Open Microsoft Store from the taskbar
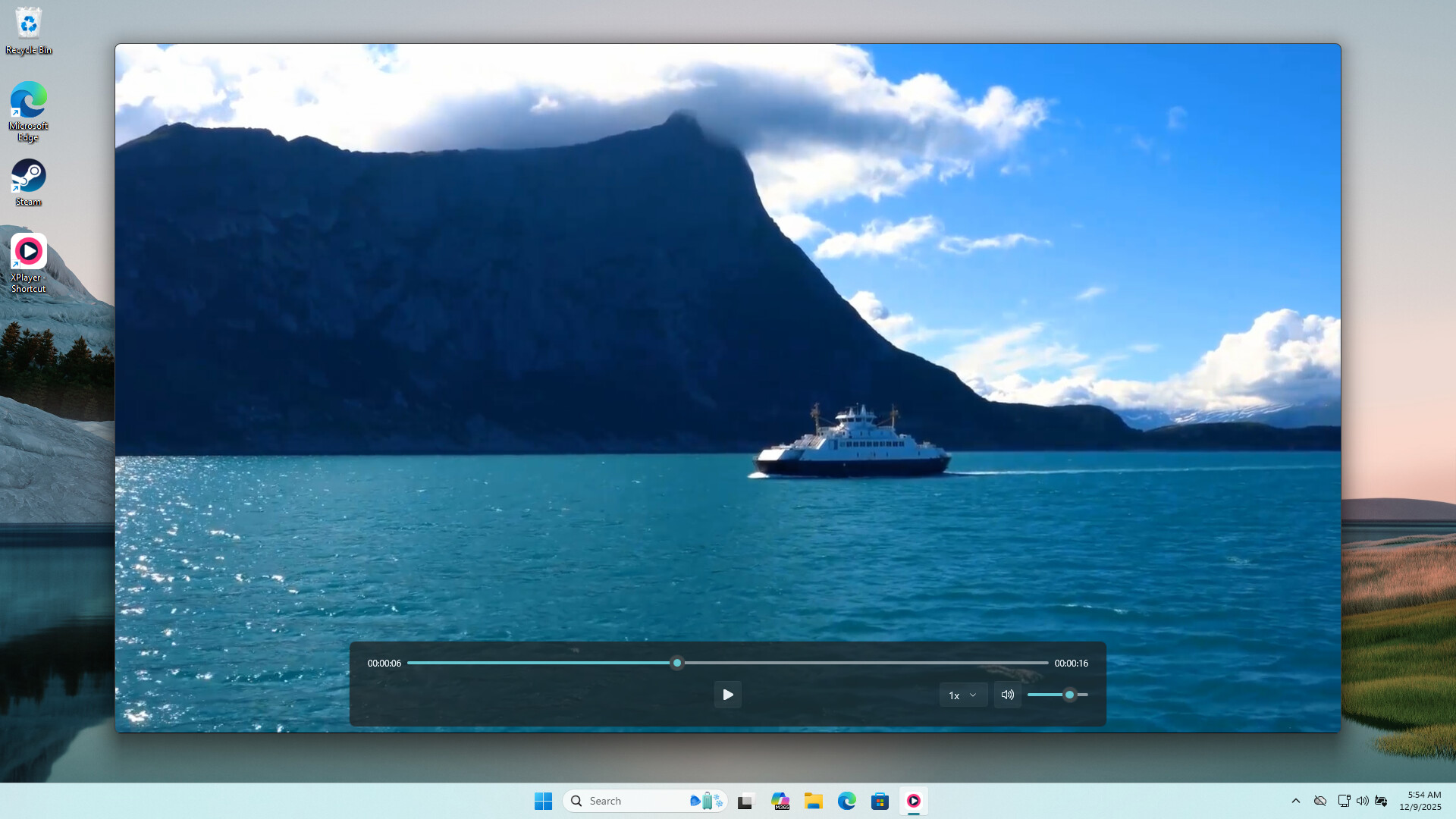 tap(880, 801)
